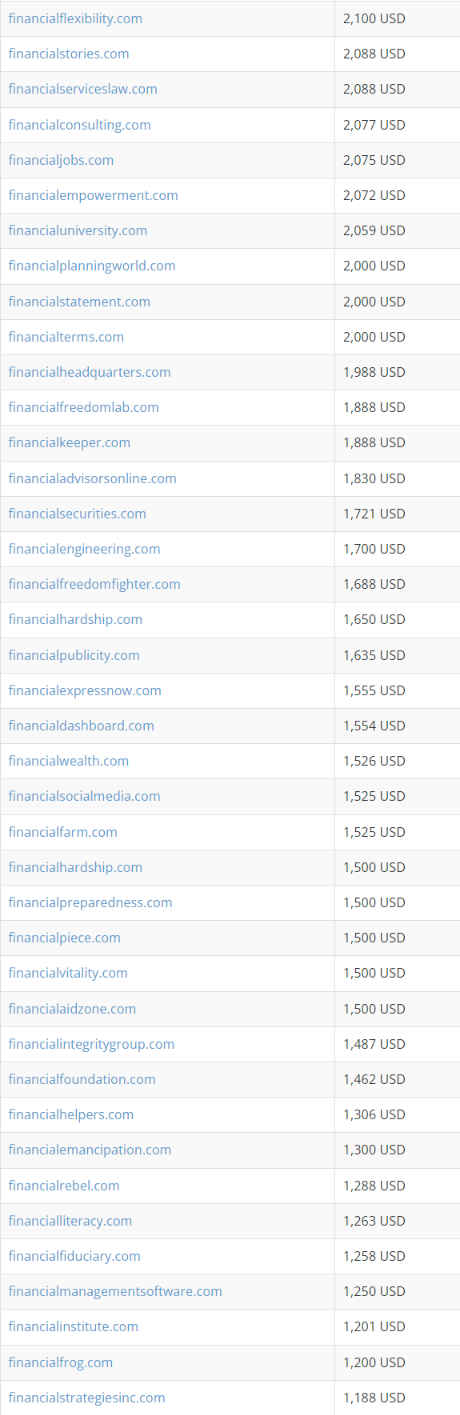Screen dimensions: 460x1415
Task: Open the financialjobs.com link
Action: 61,160
